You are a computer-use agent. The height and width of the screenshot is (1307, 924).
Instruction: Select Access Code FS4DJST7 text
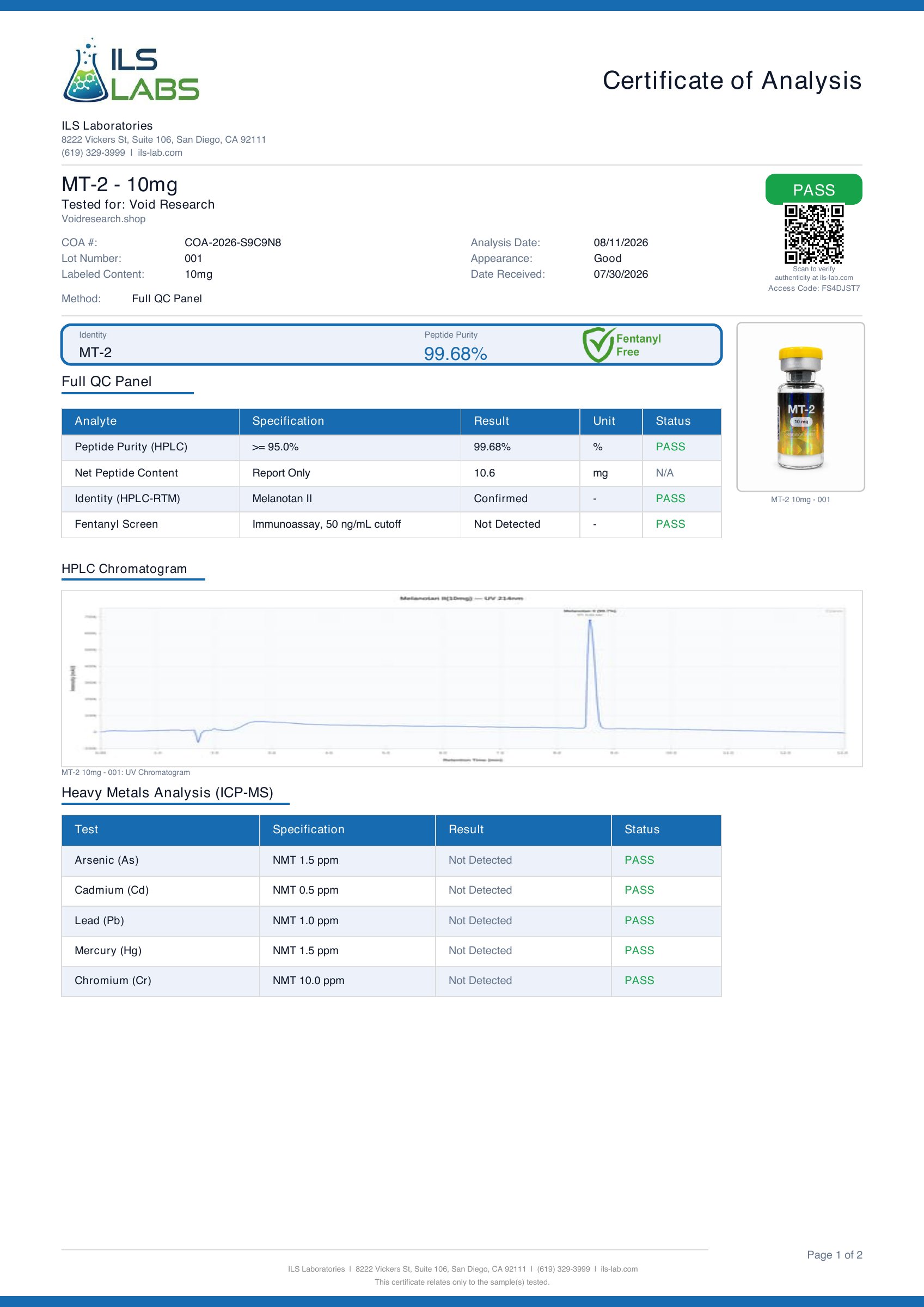tap(813, 288)
